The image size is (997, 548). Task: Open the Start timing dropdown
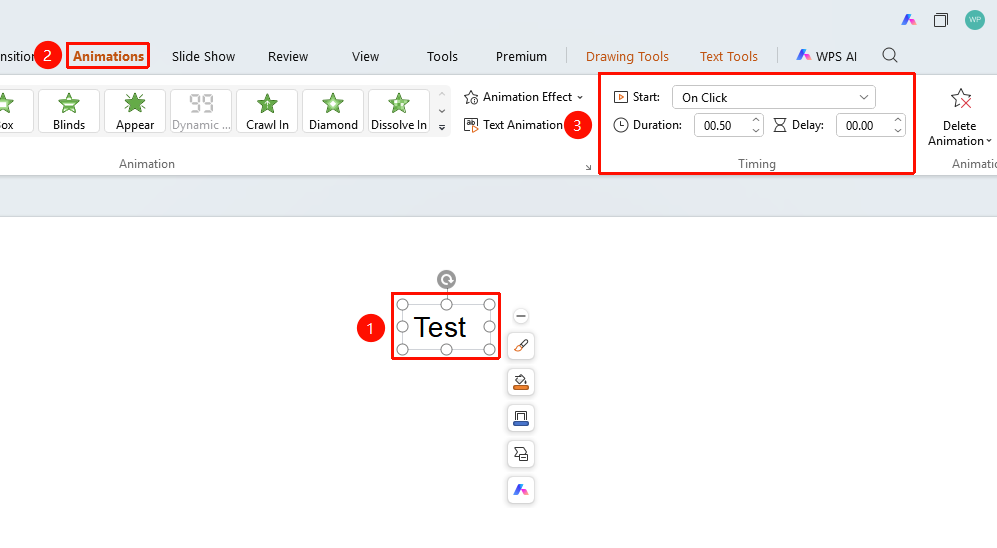pyautogui.click(x=773, y=97)
